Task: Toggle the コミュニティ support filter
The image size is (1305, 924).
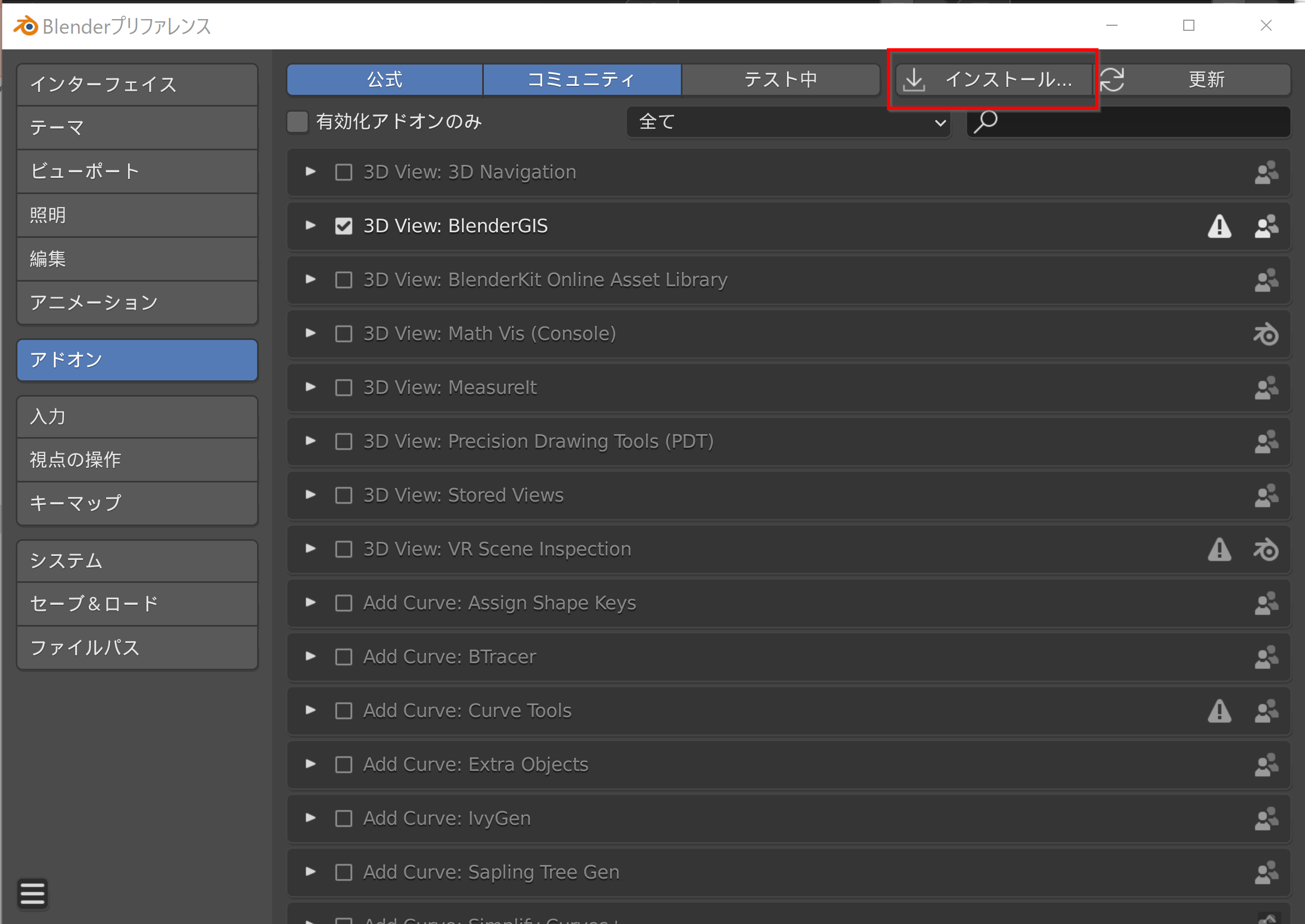Action: coord(582,80)
